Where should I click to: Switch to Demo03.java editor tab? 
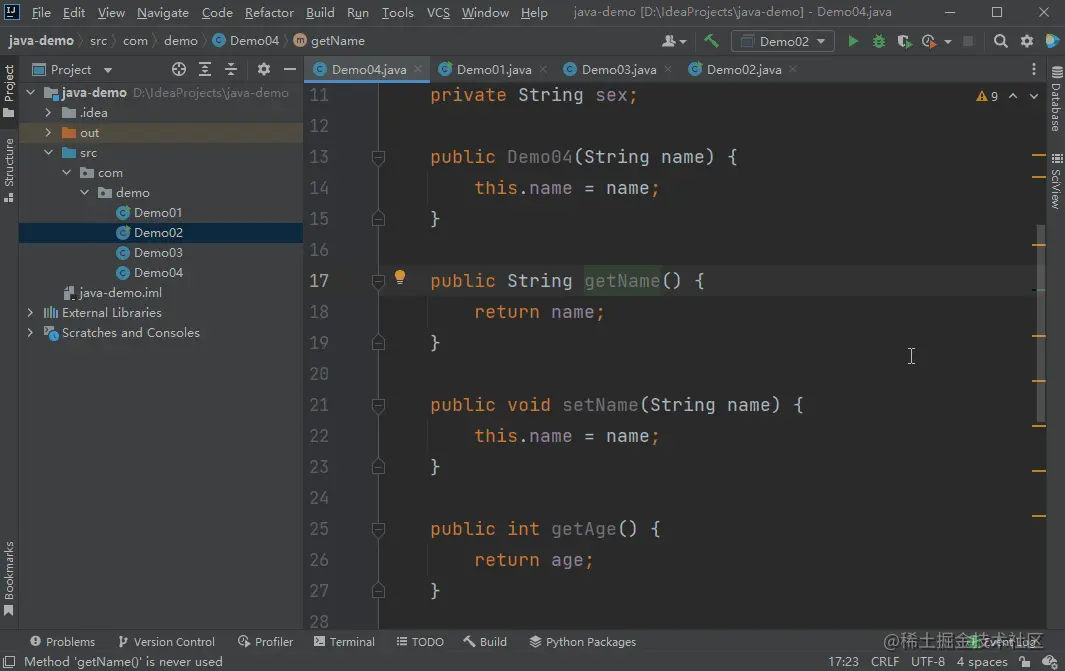point(618,69)
